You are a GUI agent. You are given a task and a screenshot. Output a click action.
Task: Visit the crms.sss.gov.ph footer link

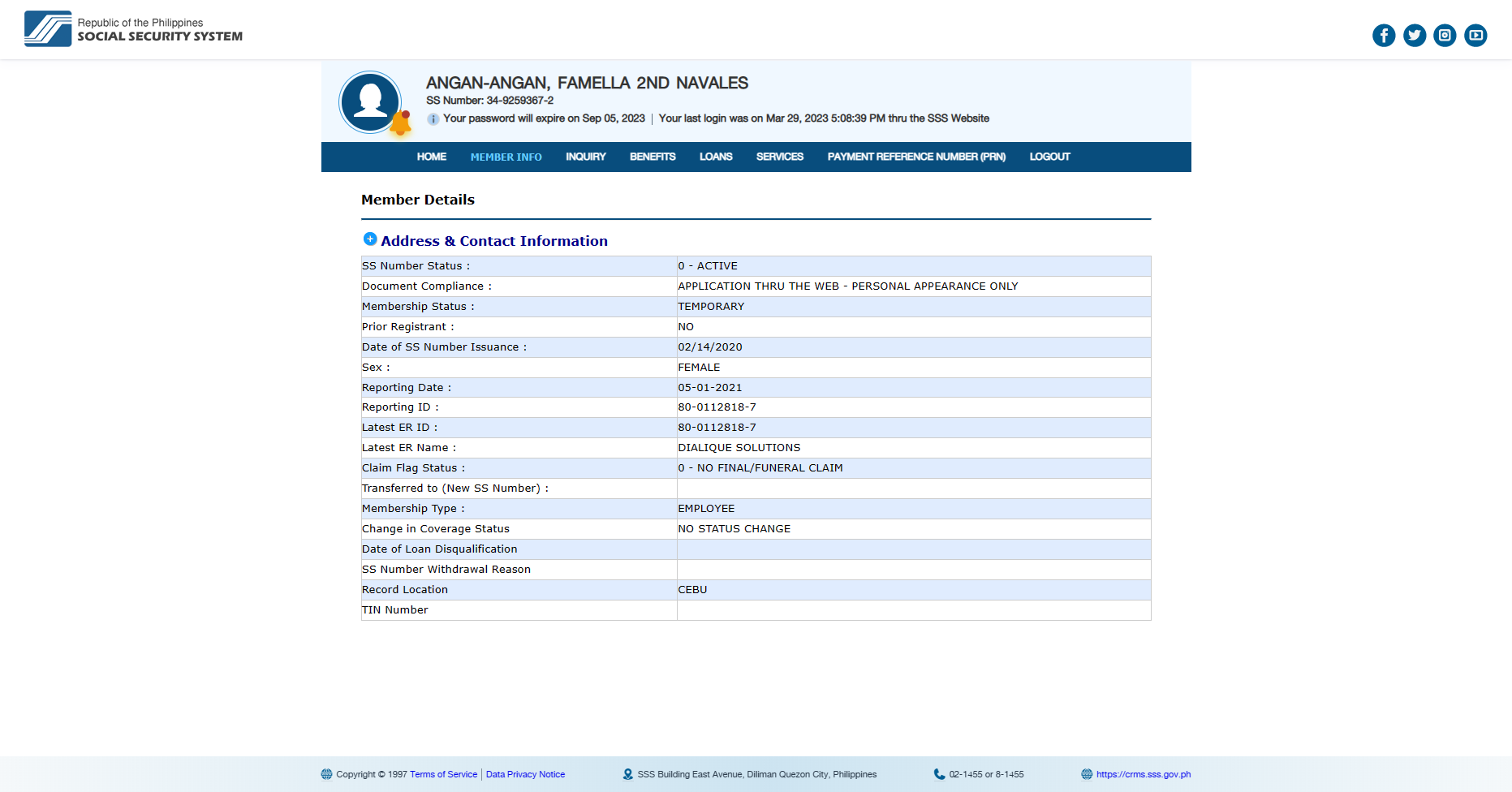1143,775
